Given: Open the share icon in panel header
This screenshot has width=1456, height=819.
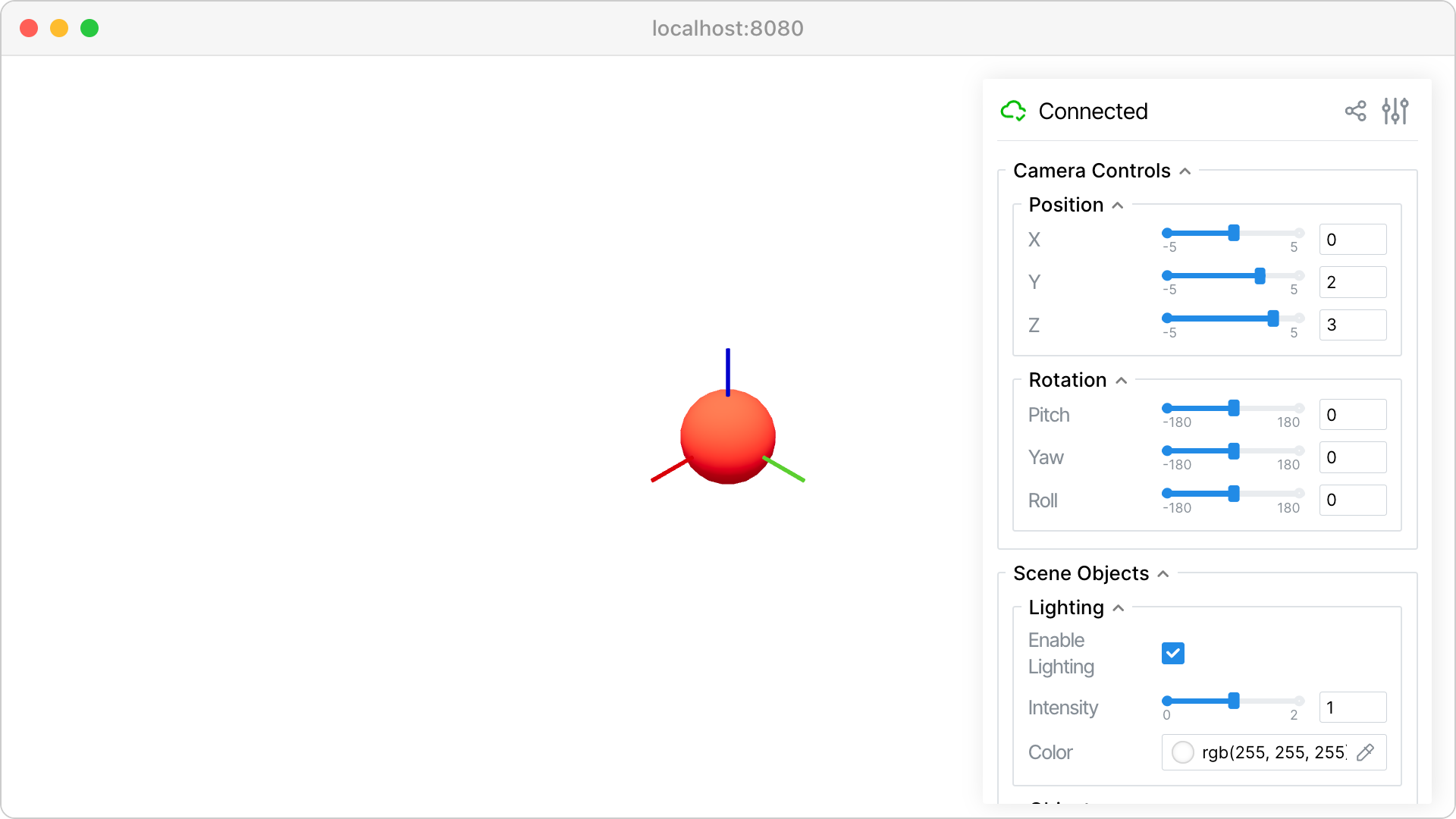Looking at the screenshot, I should pyautogui.click(x=1355, y=111).
